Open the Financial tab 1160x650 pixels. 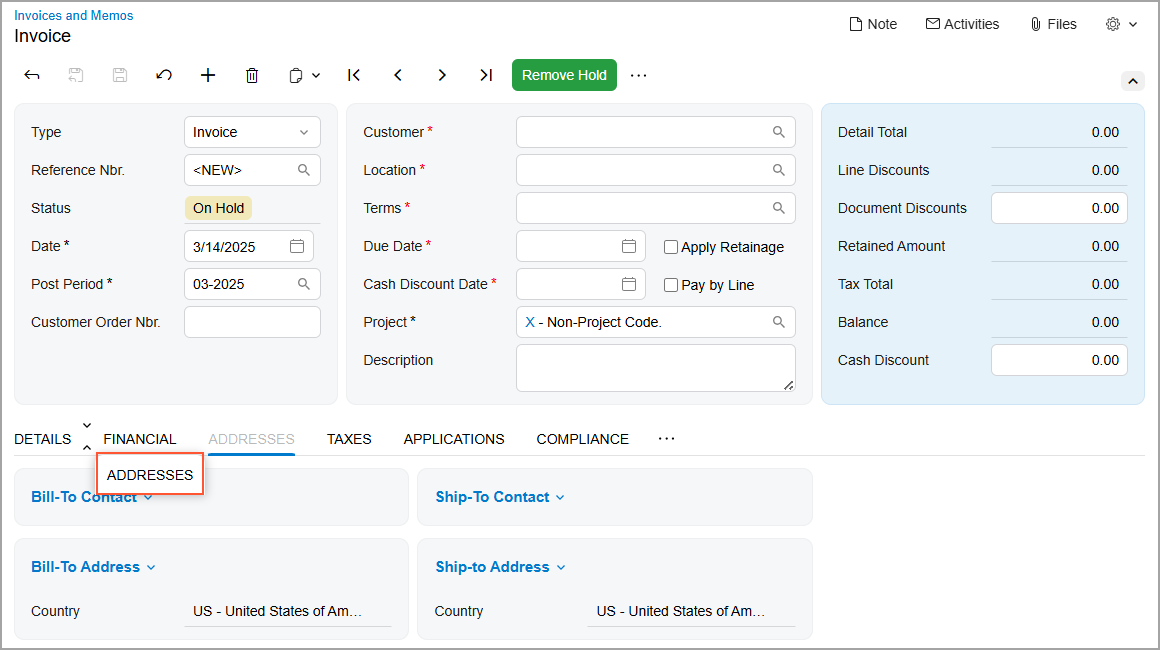[x=140, y=439]
